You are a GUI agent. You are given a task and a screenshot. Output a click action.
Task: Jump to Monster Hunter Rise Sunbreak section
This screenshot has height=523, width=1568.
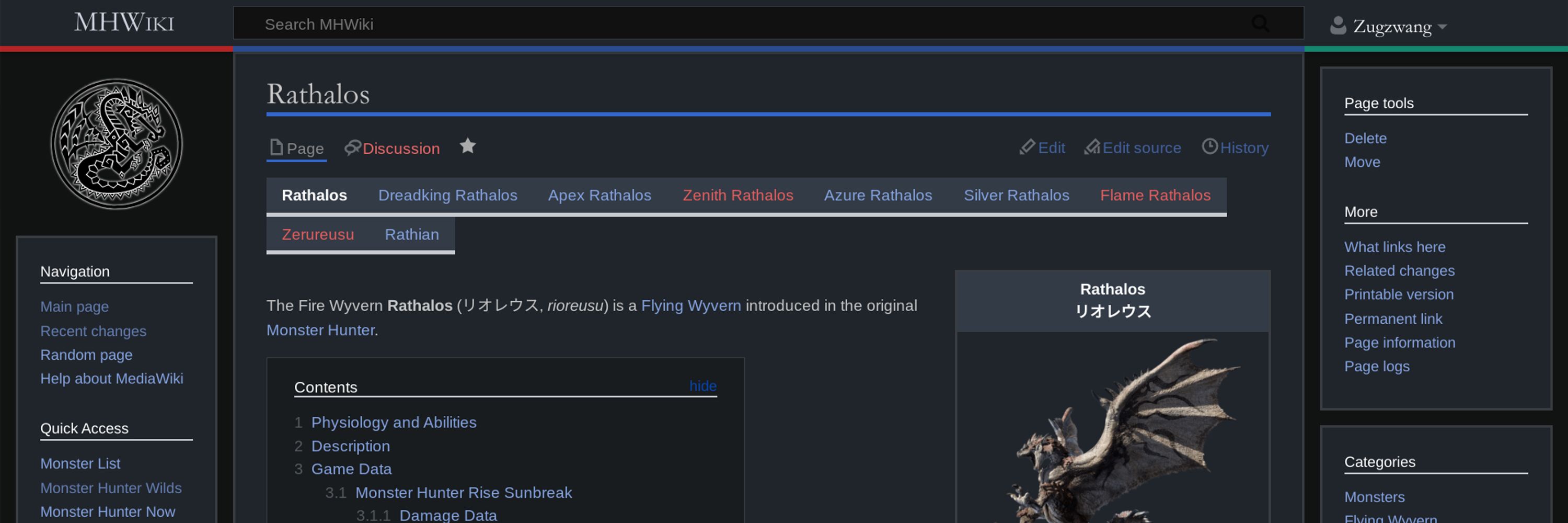click(463, 493)
